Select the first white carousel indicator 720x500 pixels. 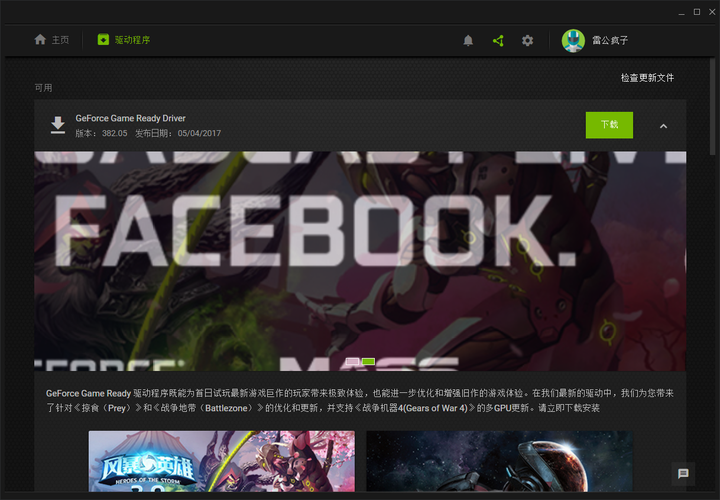tap(353, 361)
